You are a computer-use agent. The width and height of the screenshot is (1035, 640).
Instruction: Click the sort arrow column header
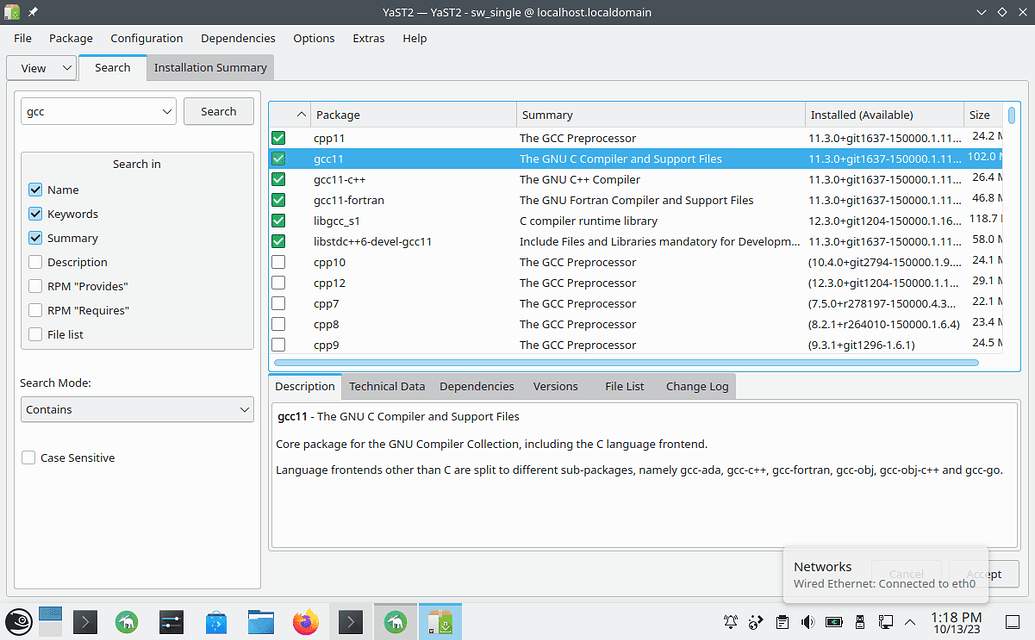tap(290, 115)
